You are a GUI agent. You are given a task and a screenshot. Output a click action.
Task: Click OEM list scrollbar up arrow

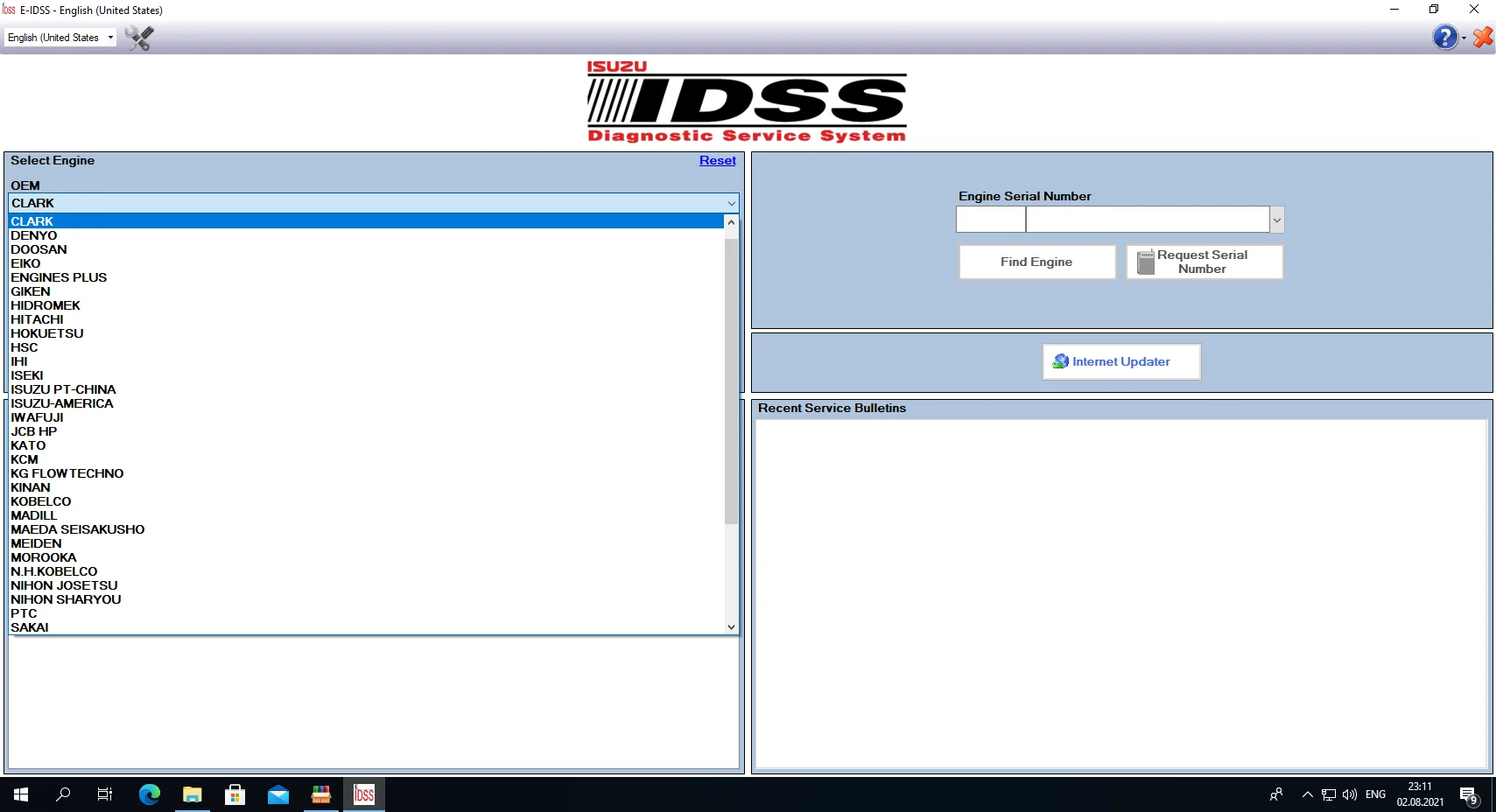pyautogui.click(x=731, y=221)
